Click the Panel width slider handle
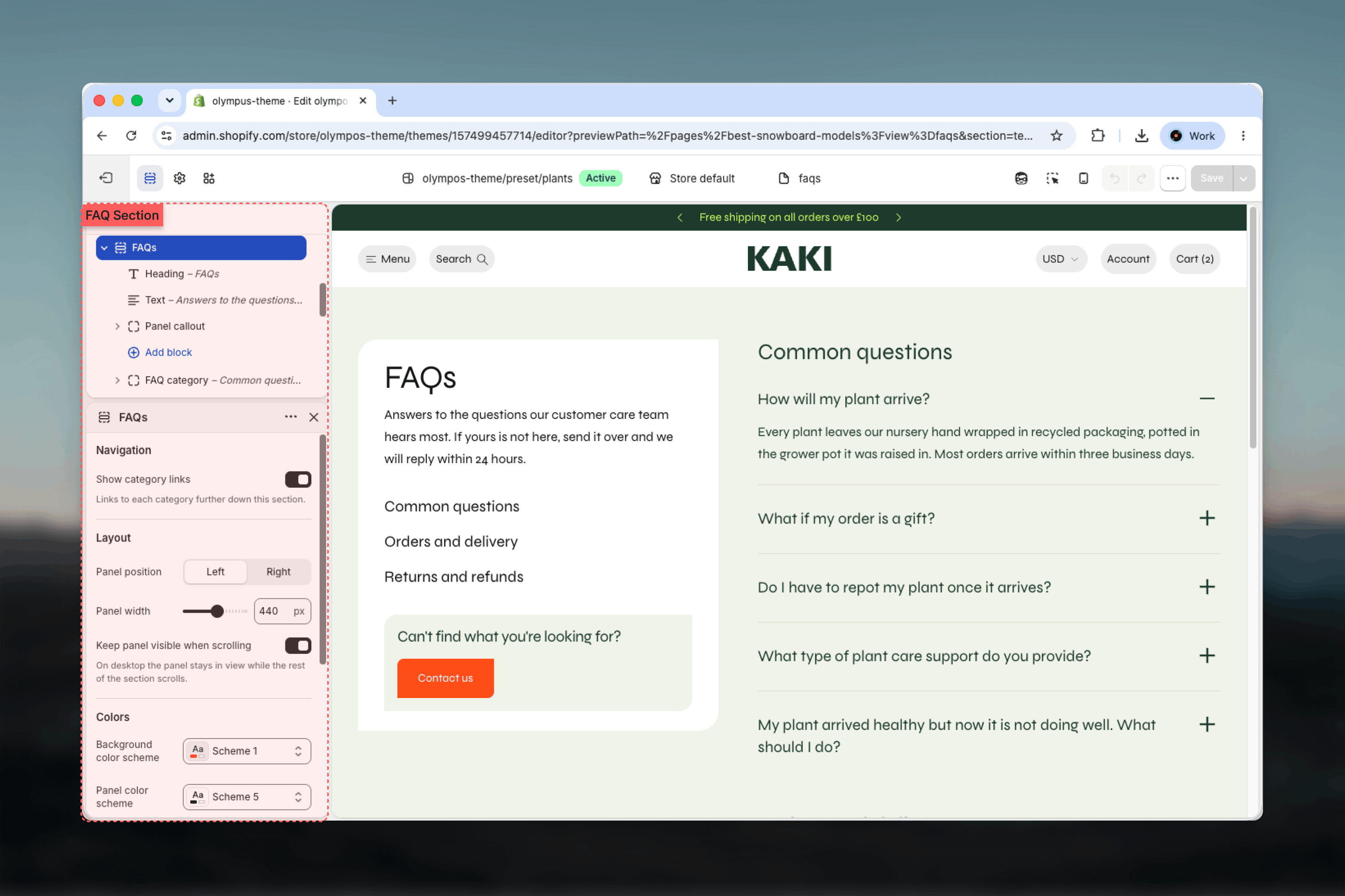The height and width of the screenshot is (896, 1345). pyautogui.click(x=217, y=612)
